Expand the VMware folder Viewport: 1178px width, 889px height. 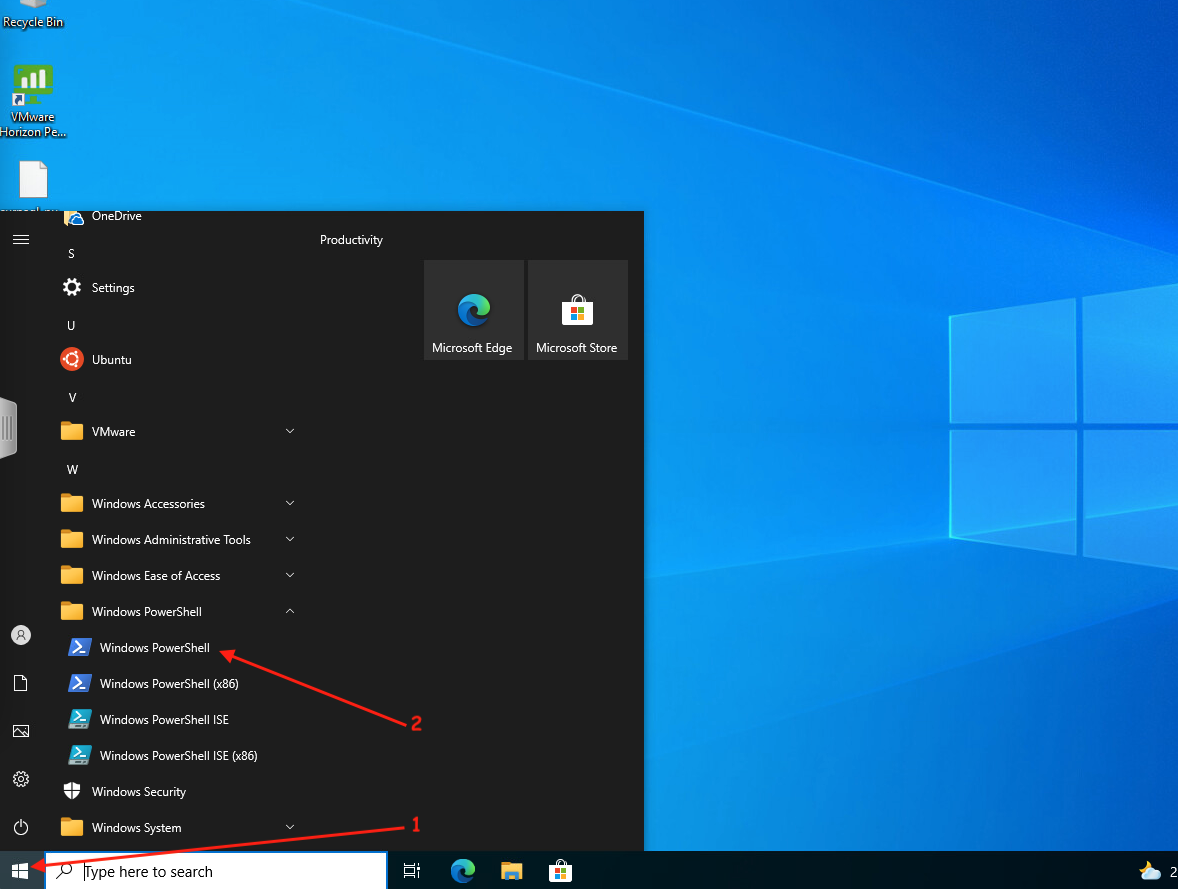point(113,432)
